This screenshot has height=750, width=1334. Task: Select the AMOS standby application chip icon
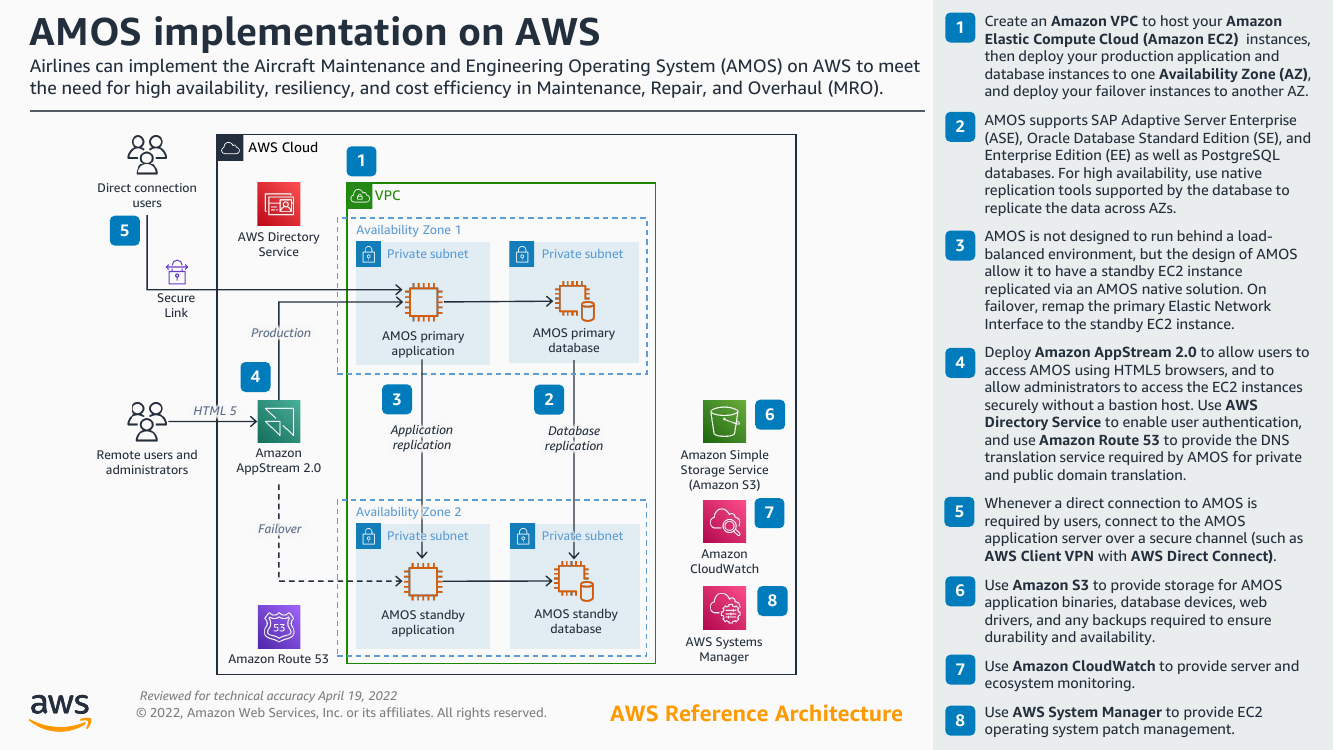pyautogui.click(x=422, y=581)
